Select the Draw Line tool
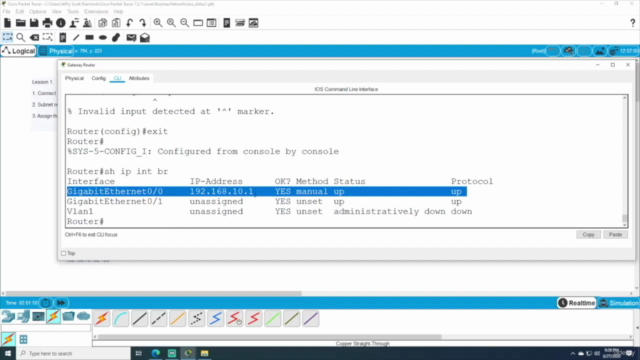The image size is (640, 360). pos(76,38)
